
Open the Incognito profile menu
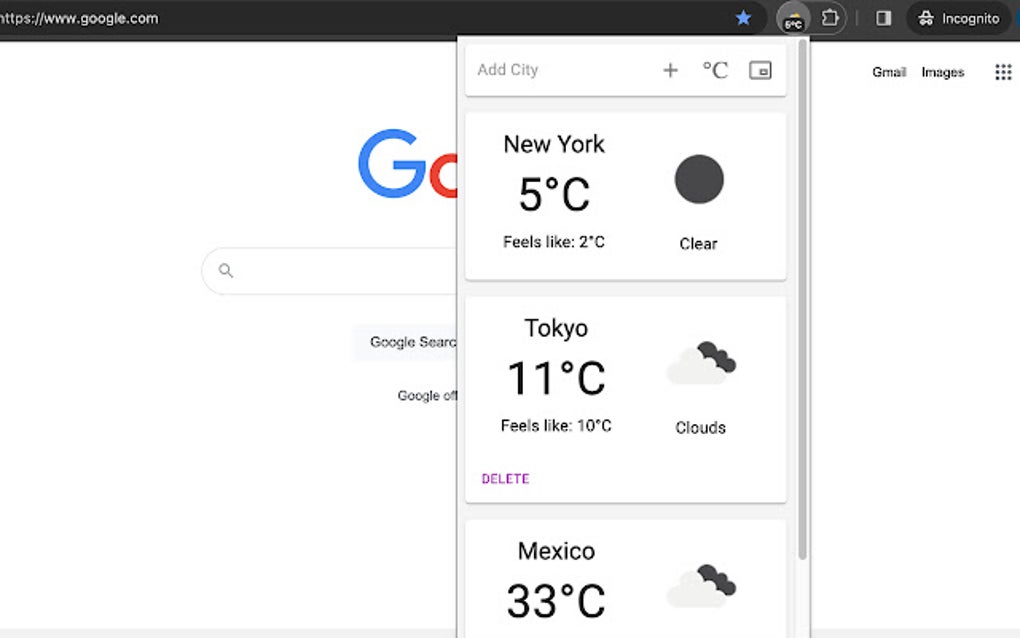pyautogui.click(x=959, y=18)
